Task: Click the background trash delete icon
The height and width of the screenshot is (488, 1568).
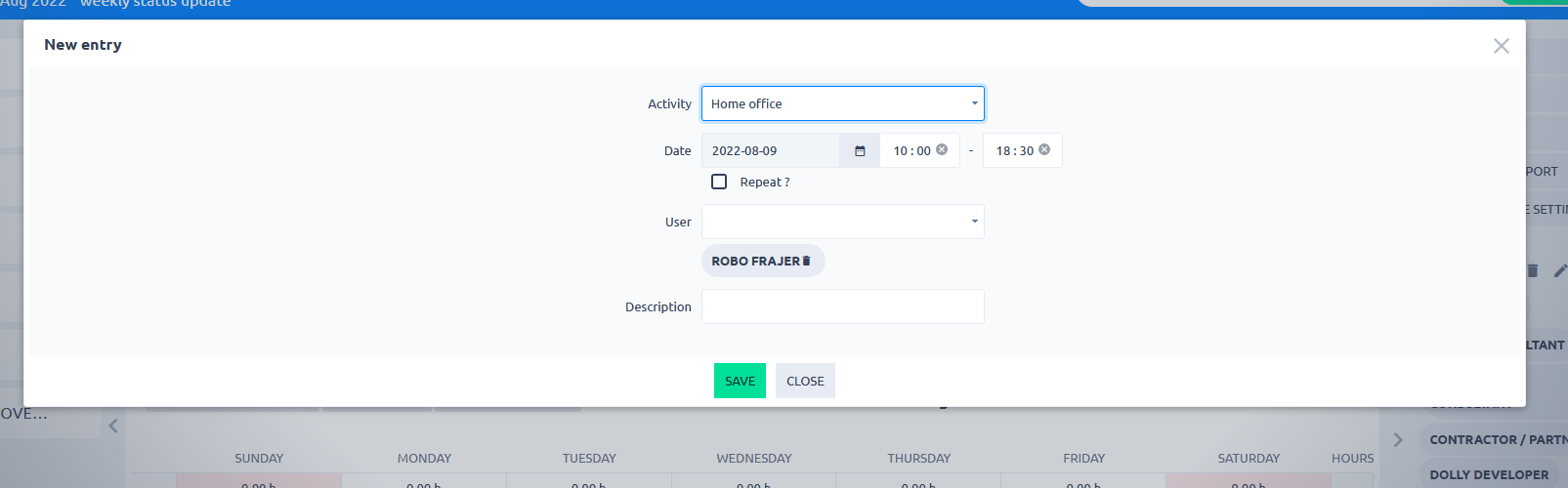Action: pyautogui.click(x=1533, y=270)
